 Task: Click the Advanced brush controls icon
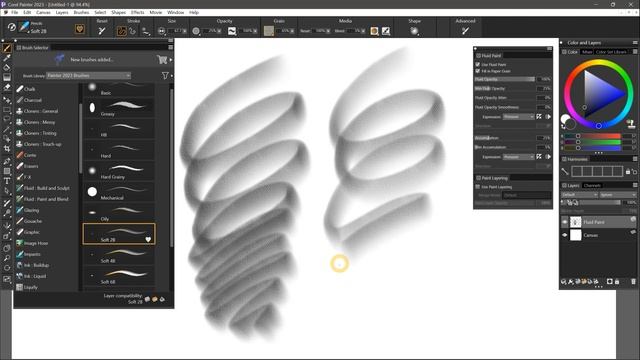click(x=465, y=31)
